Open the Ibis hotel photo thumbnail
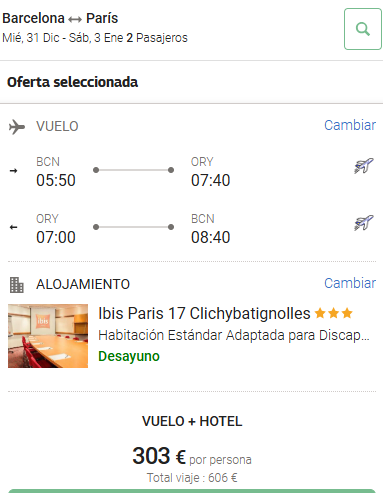 click(48, 336)
